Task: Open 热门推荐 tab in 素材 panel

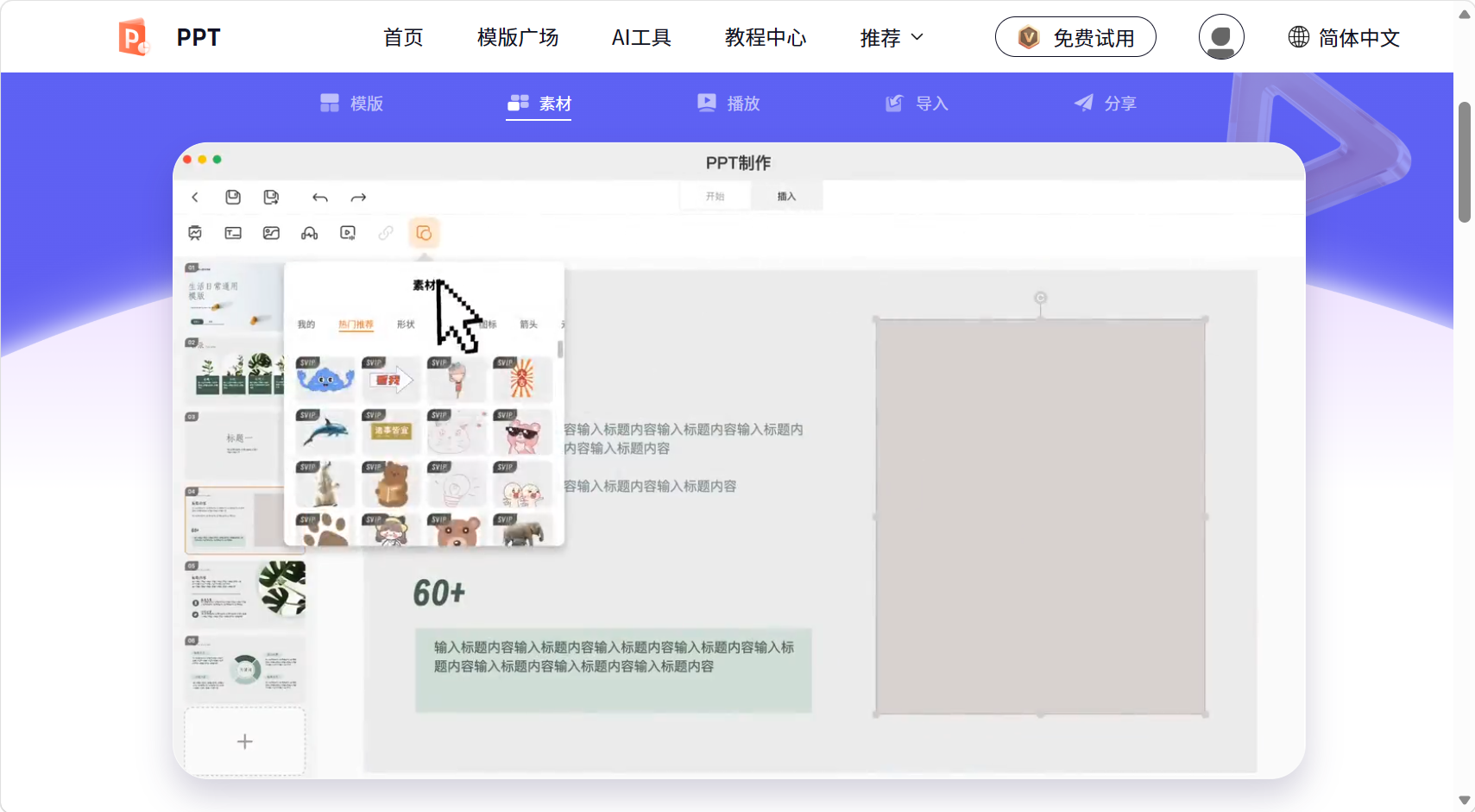Action: [356, 324]
